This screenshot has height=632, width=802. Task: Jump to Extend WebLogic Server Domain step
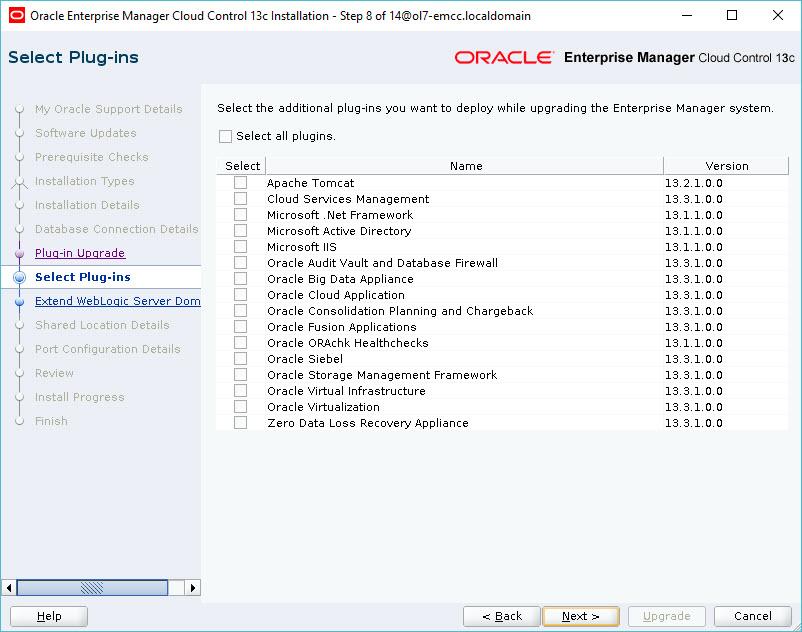(x=118, y=301)
